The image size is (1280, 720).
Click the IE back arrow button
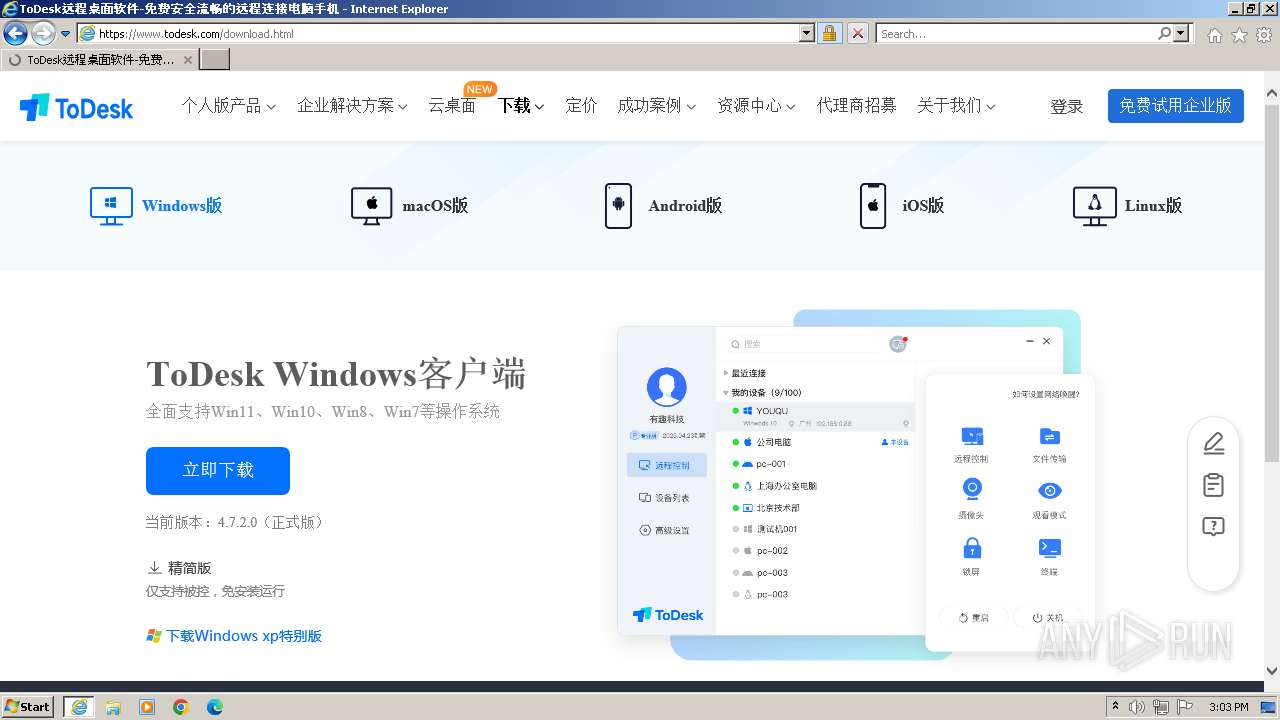(x=16, y=33)
